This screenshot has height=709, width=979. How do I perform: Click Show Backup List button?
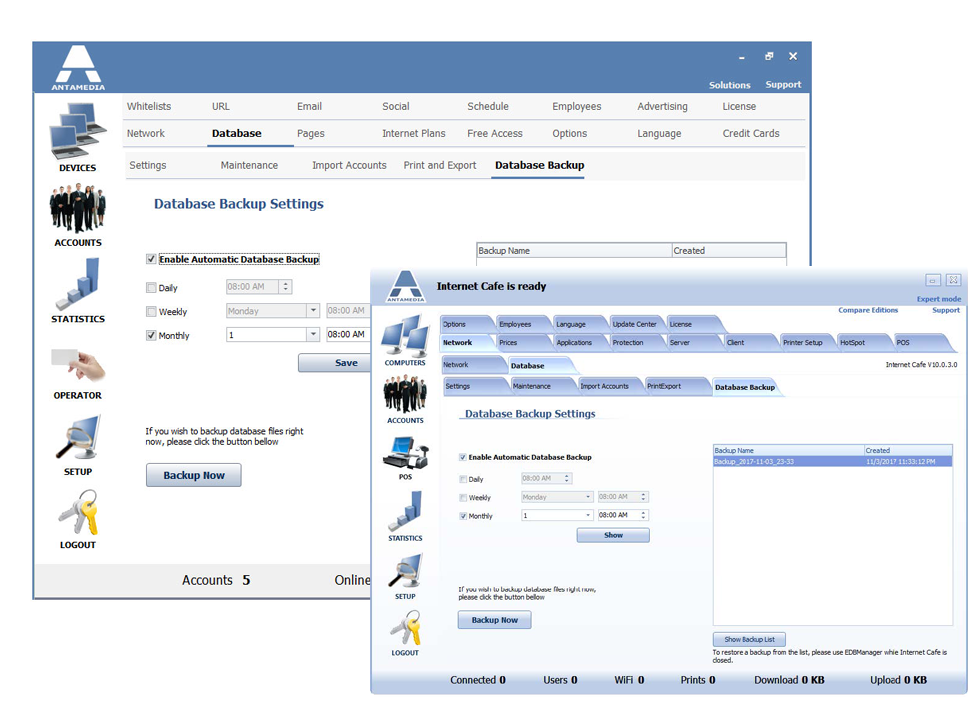click(x=749, y=640)
